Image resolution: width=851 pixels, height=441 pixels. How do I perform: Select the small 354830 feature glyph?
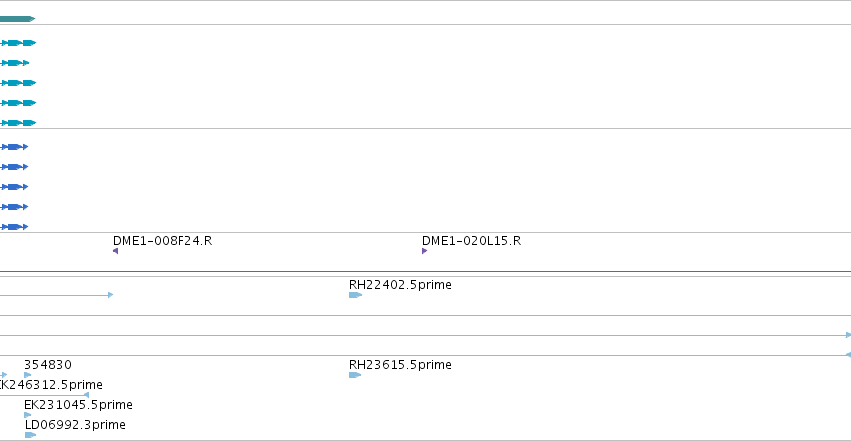click(28, 375)
